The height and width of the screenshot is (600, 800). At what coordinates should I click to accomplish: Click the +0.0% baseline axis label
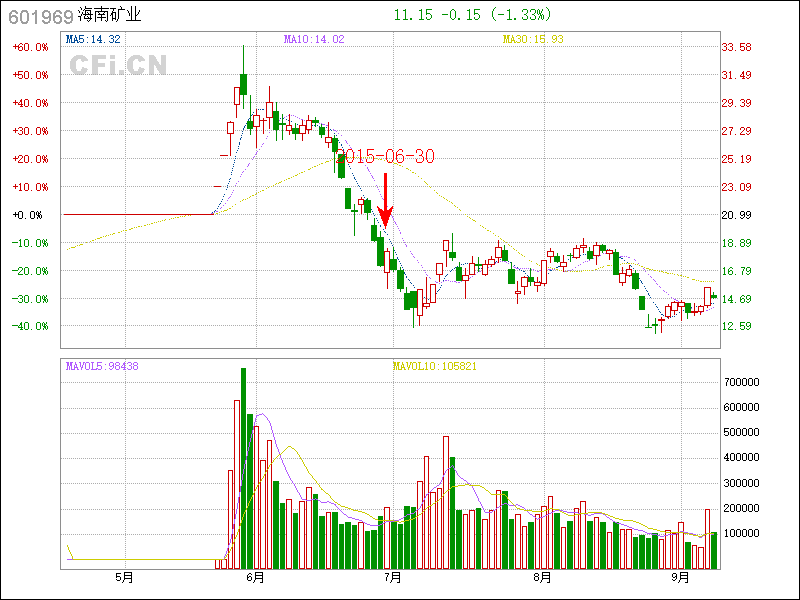pyautogui.click(x=27, y=215)
